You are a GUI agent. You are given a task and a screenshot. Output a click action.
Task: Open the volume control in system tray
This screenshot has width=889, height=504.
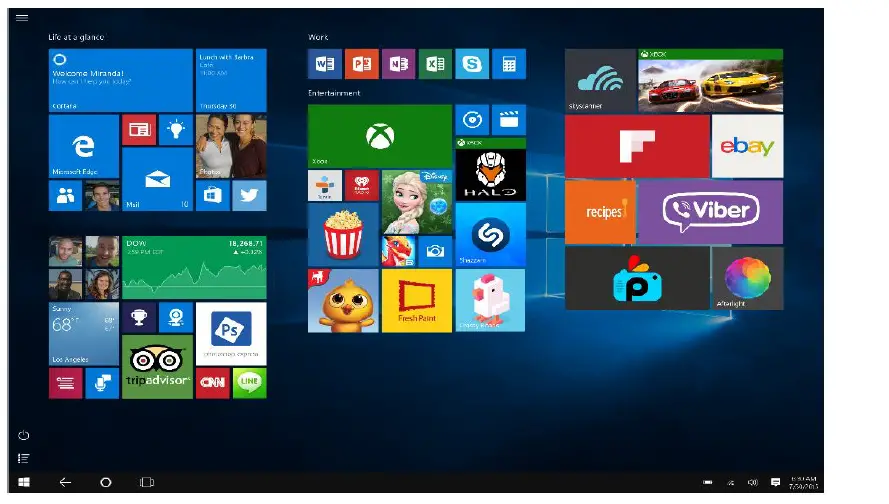pyautogui.click(x=752, y=482)
